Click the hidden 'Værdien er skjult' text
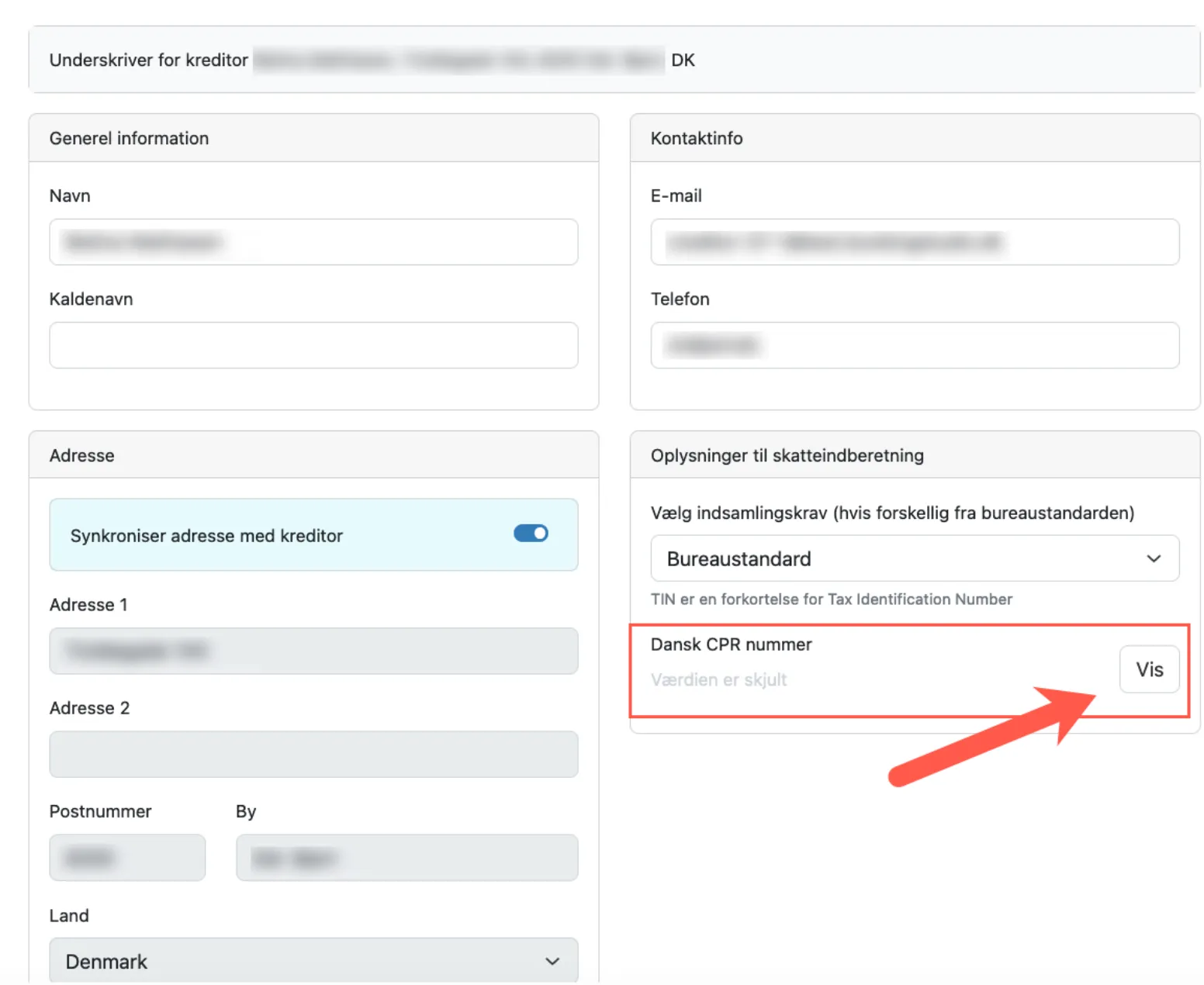Image resolution: width=1204 pixels, height=985 pixels. tap(718, 680)
